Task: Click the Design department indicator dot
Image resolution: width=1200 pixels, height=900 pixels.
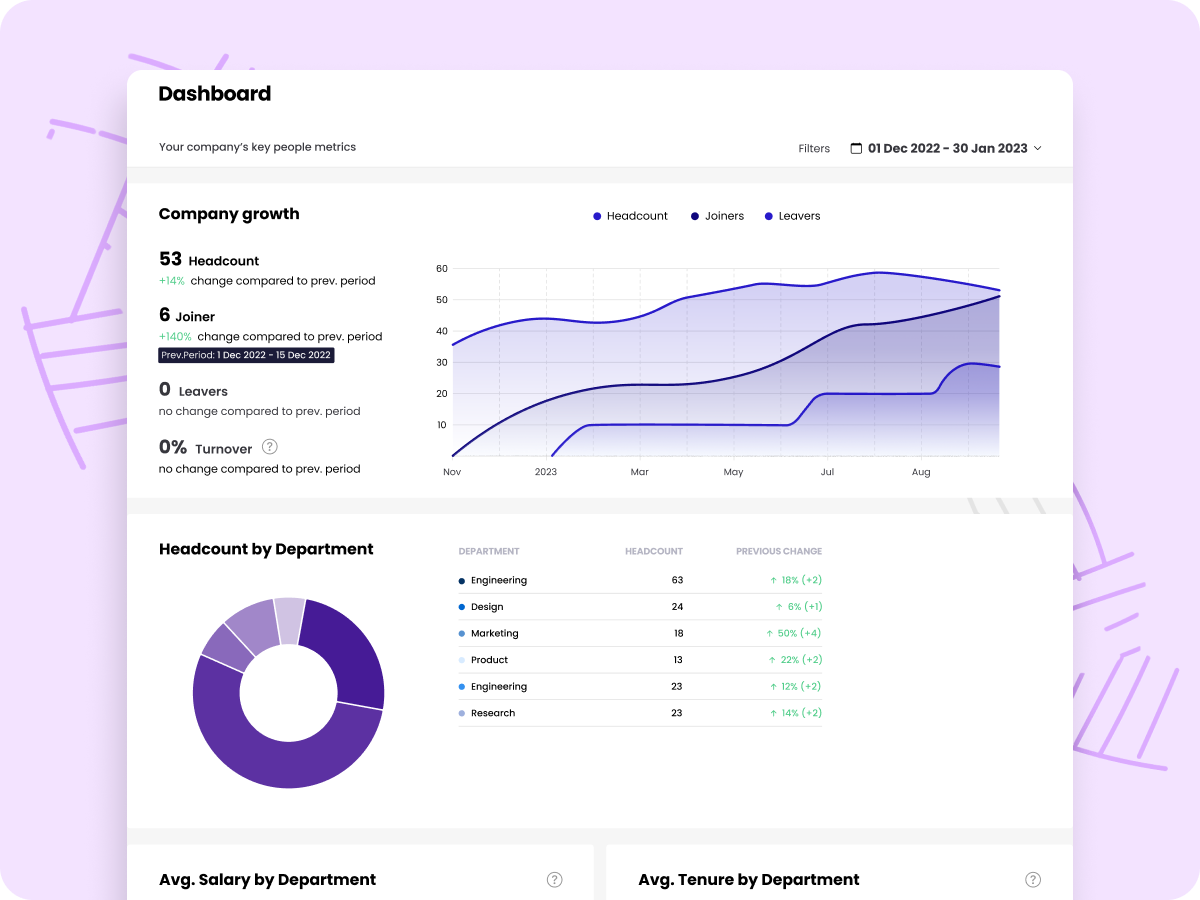Action: click(x=461, y=607)
